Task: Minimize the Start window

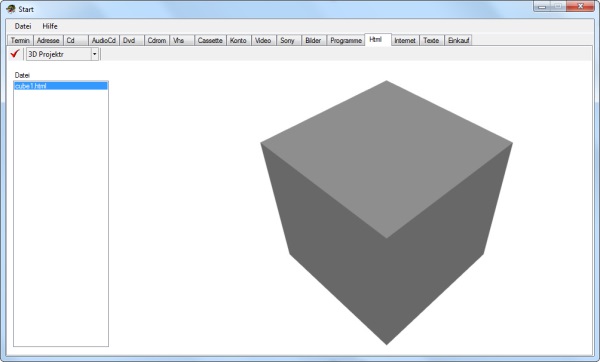Action: pyautogui.click(x=542, y=6)
